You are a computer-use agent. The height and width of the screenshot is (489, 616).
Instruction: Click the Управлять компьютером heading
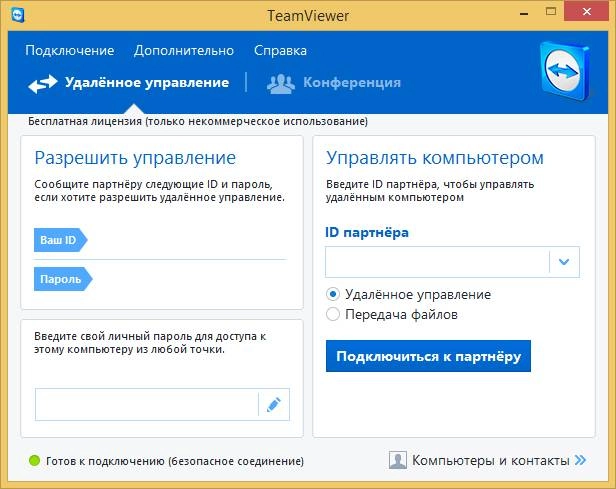pos(434,158)
